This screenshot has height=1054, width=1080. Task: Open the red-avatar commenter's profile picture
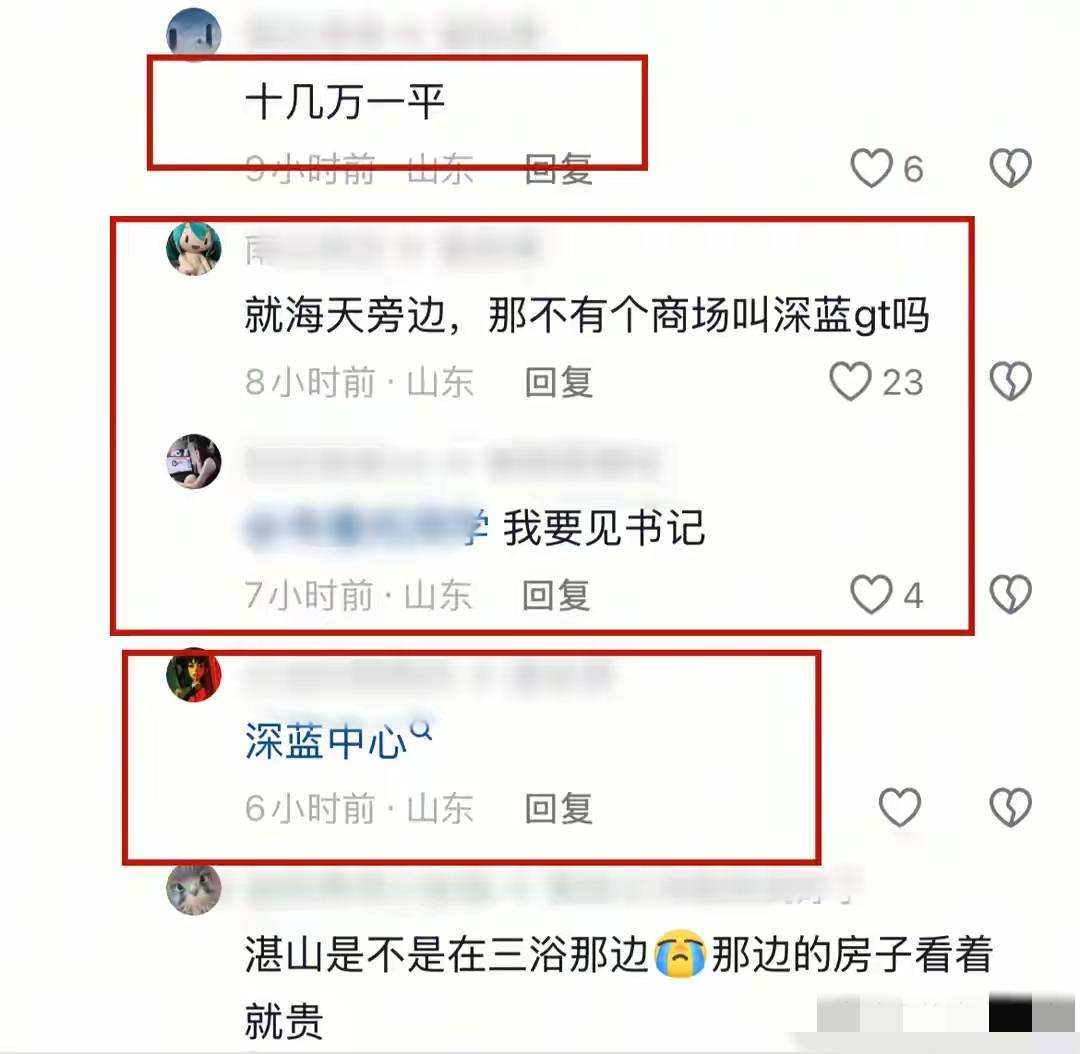(x=194, y=675)
